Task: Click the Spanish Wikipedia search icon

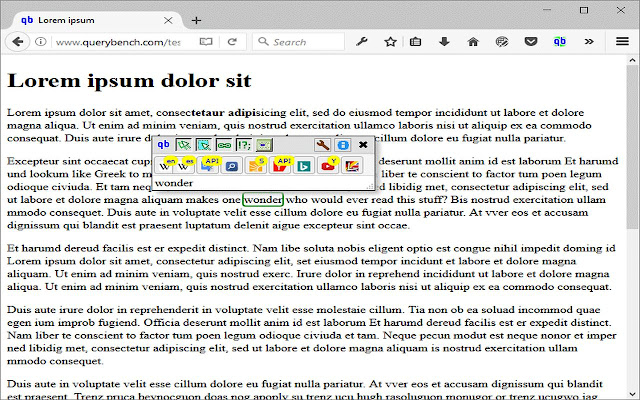Action: (x=187, y=165)
